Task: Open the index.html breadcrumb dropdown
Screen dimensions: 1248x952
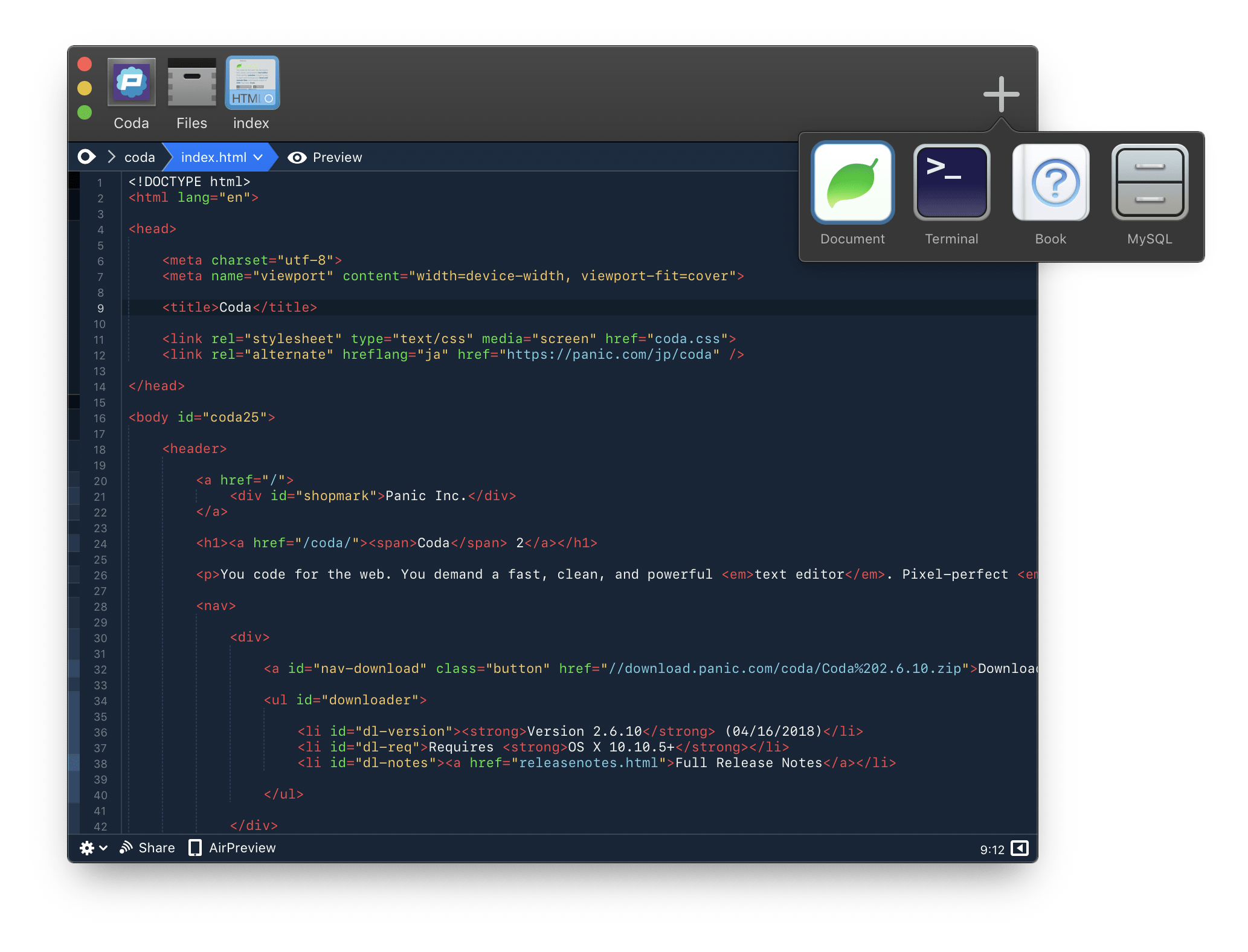Action: (221, 158)
